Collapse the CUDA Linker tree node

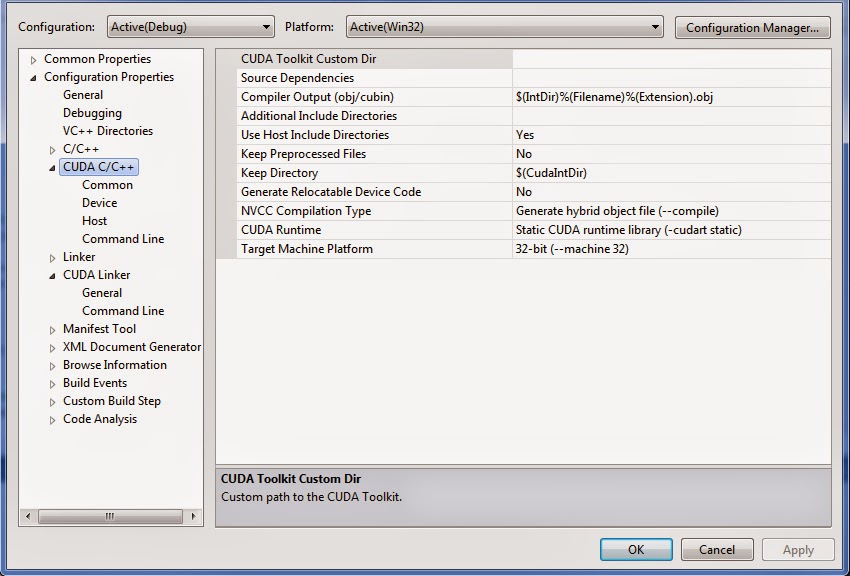(53, 275)
